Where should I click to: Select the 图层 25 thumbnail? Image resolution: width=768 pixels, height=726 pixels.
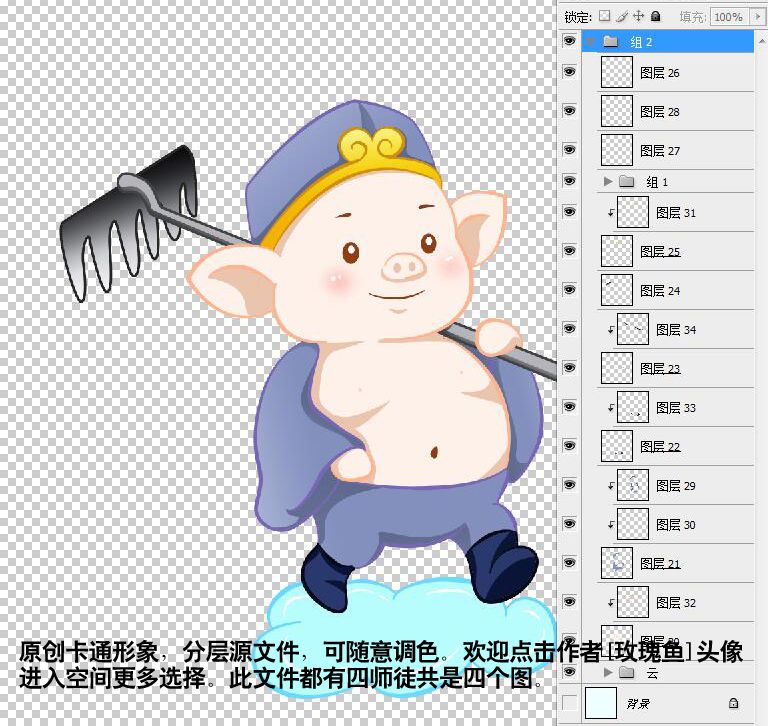click(617, 251)
